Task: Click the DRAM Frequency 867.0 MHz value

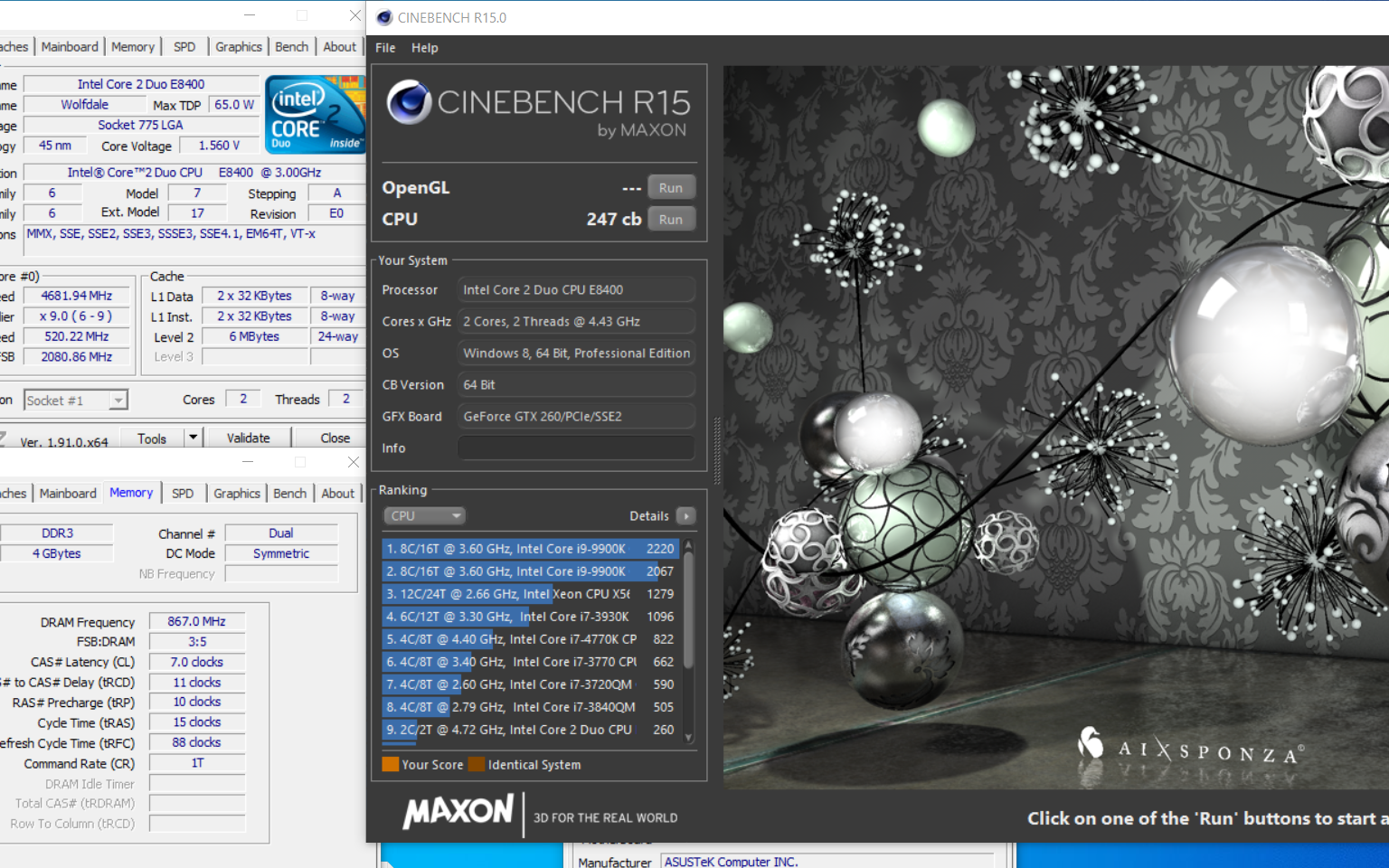Action: 196,622
